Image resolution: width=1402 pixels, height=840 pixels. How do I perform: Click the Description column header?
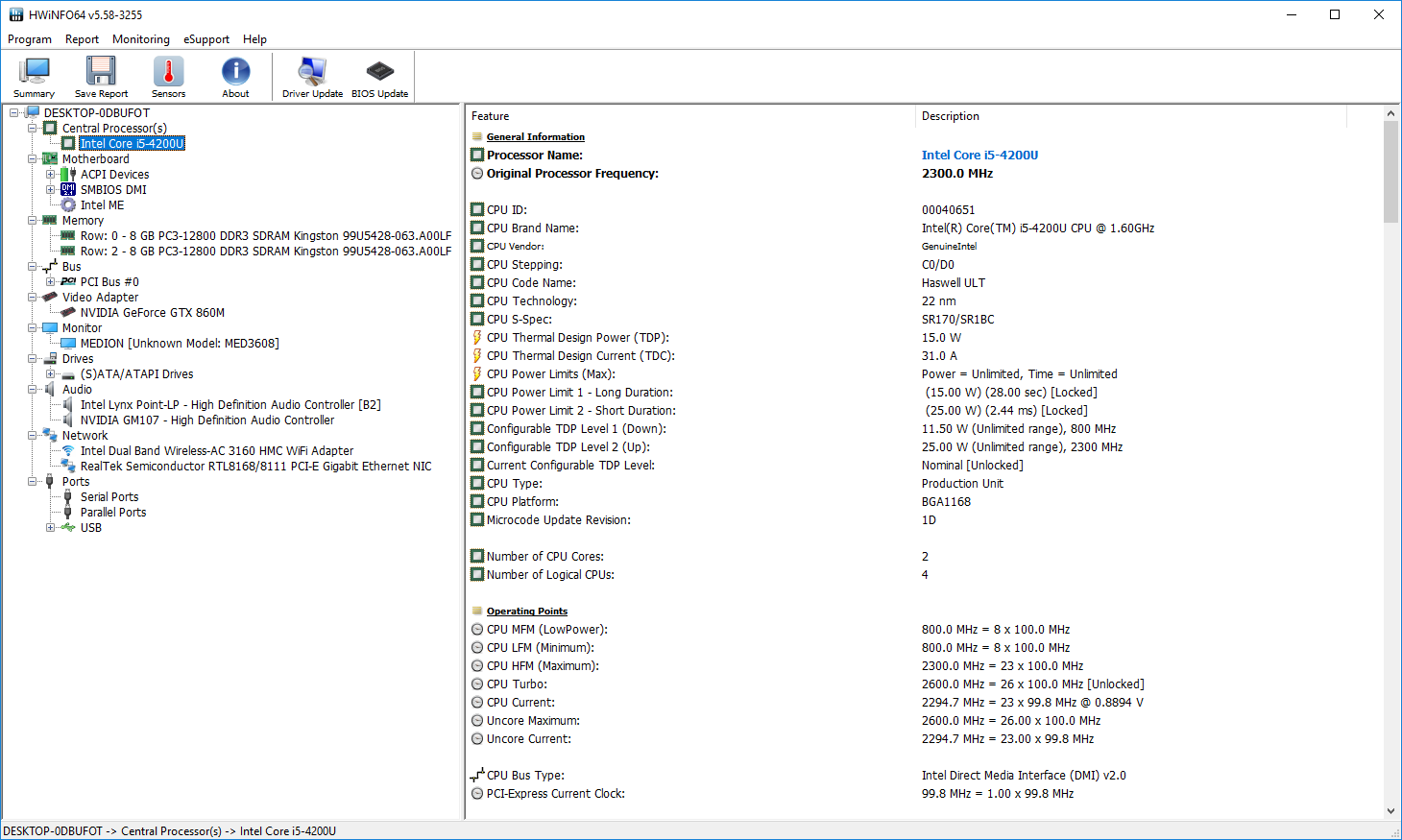coord(1130,116)
